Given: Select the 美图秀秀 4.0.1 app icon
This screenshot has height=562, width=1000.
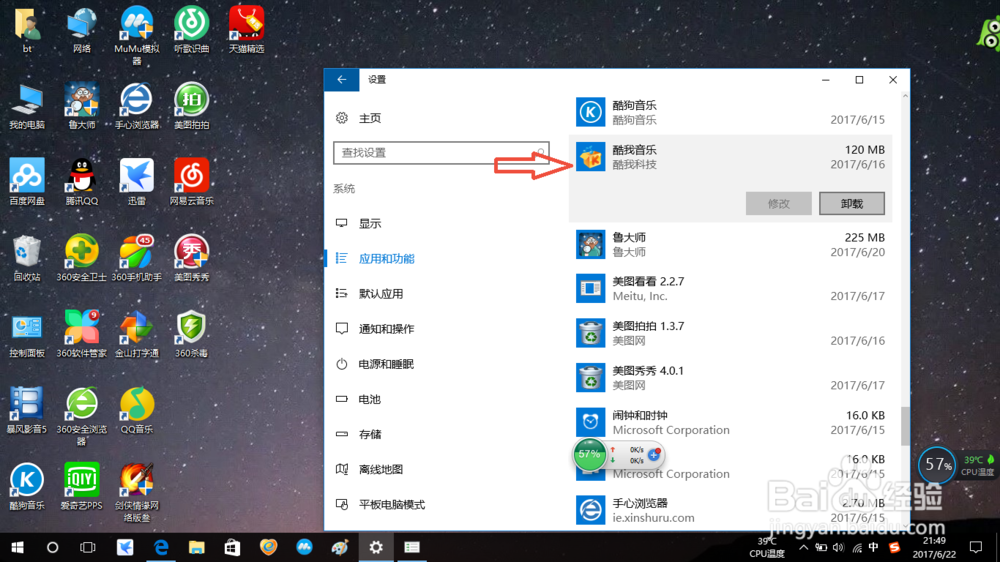Looking at the screenshot, I should pyautogui.click(x=591, y=378).
